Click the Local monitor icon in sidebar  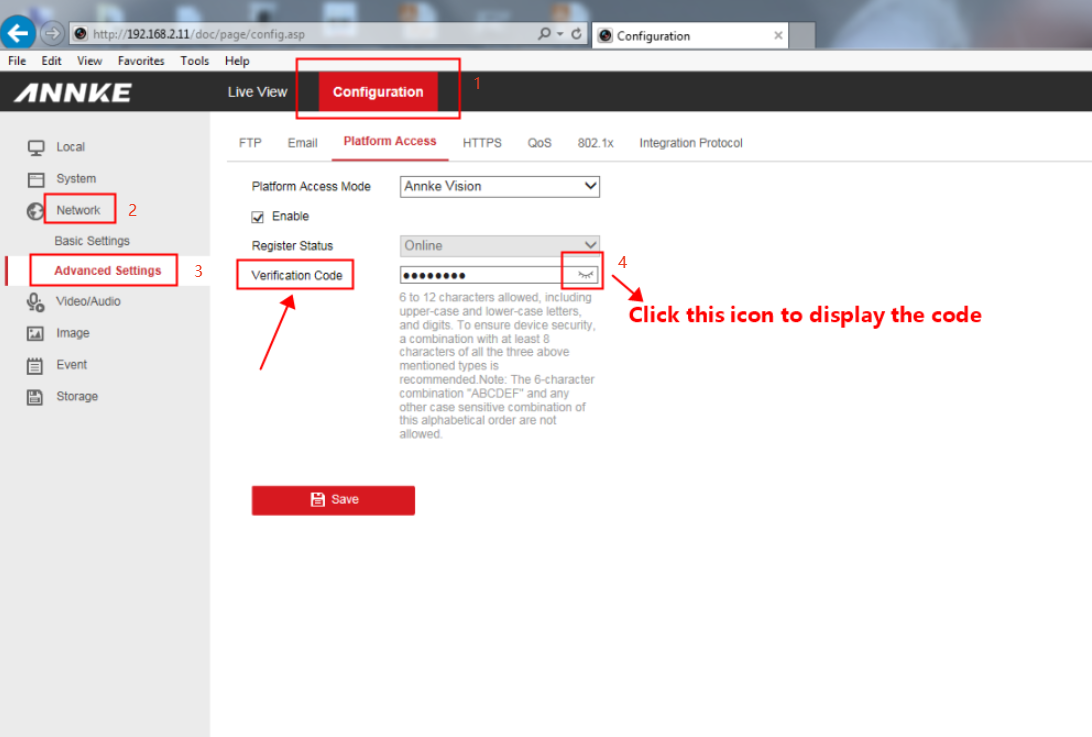(x=36, y=148)
